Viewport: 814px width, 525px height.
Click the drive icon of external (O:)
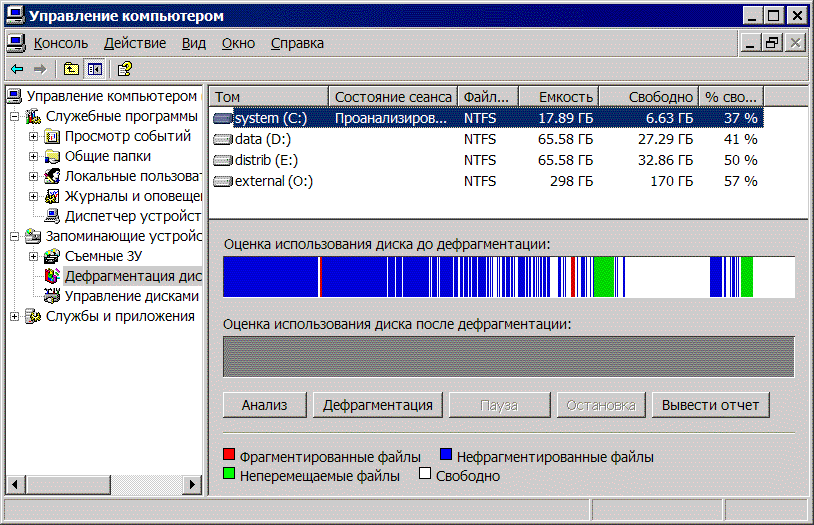pos(223,181)
